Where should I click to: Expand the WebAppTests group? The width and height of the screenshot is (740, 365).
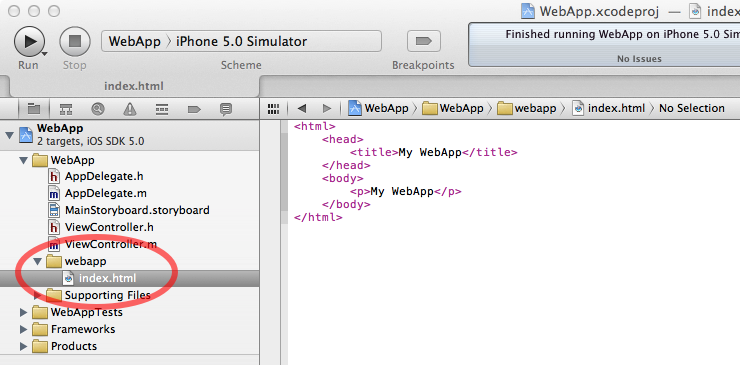[x=23, y=313]
